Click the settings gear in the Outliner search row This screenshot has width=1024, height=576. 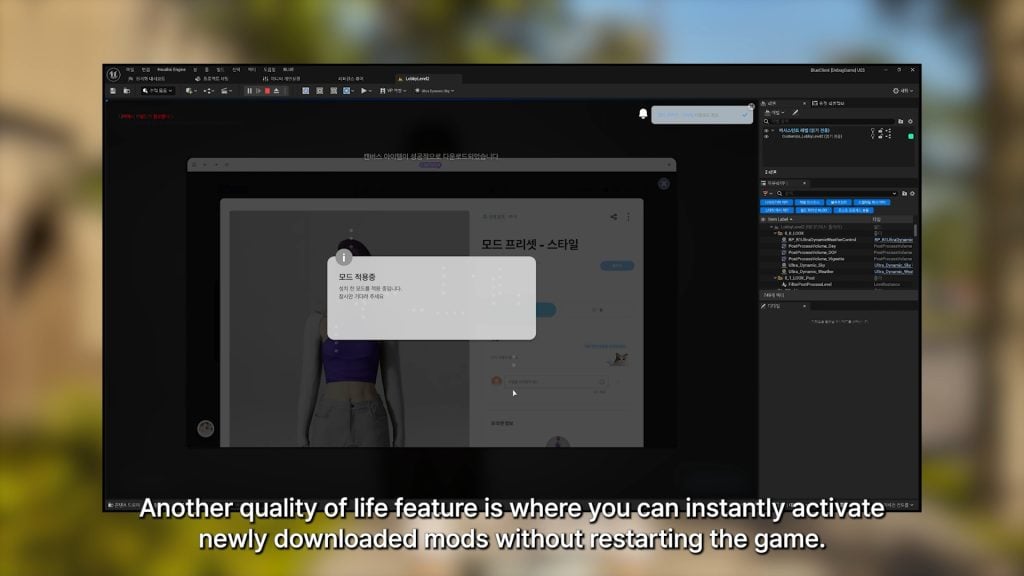911,192
